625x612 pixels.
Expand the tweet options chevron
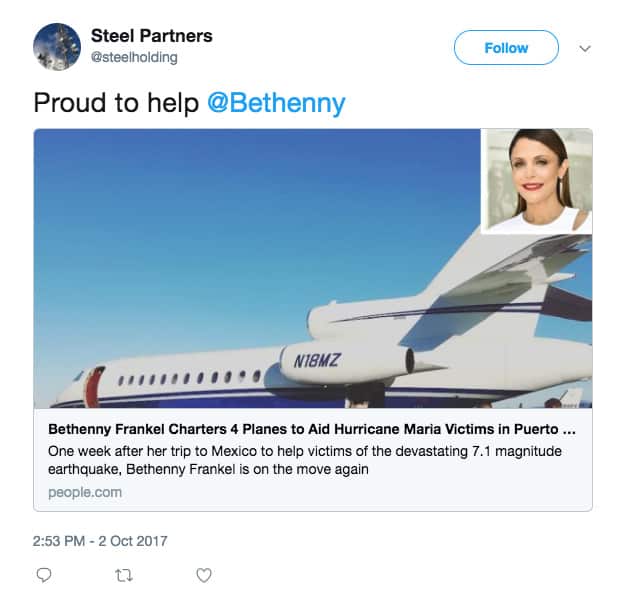click(x=585, y=48)
